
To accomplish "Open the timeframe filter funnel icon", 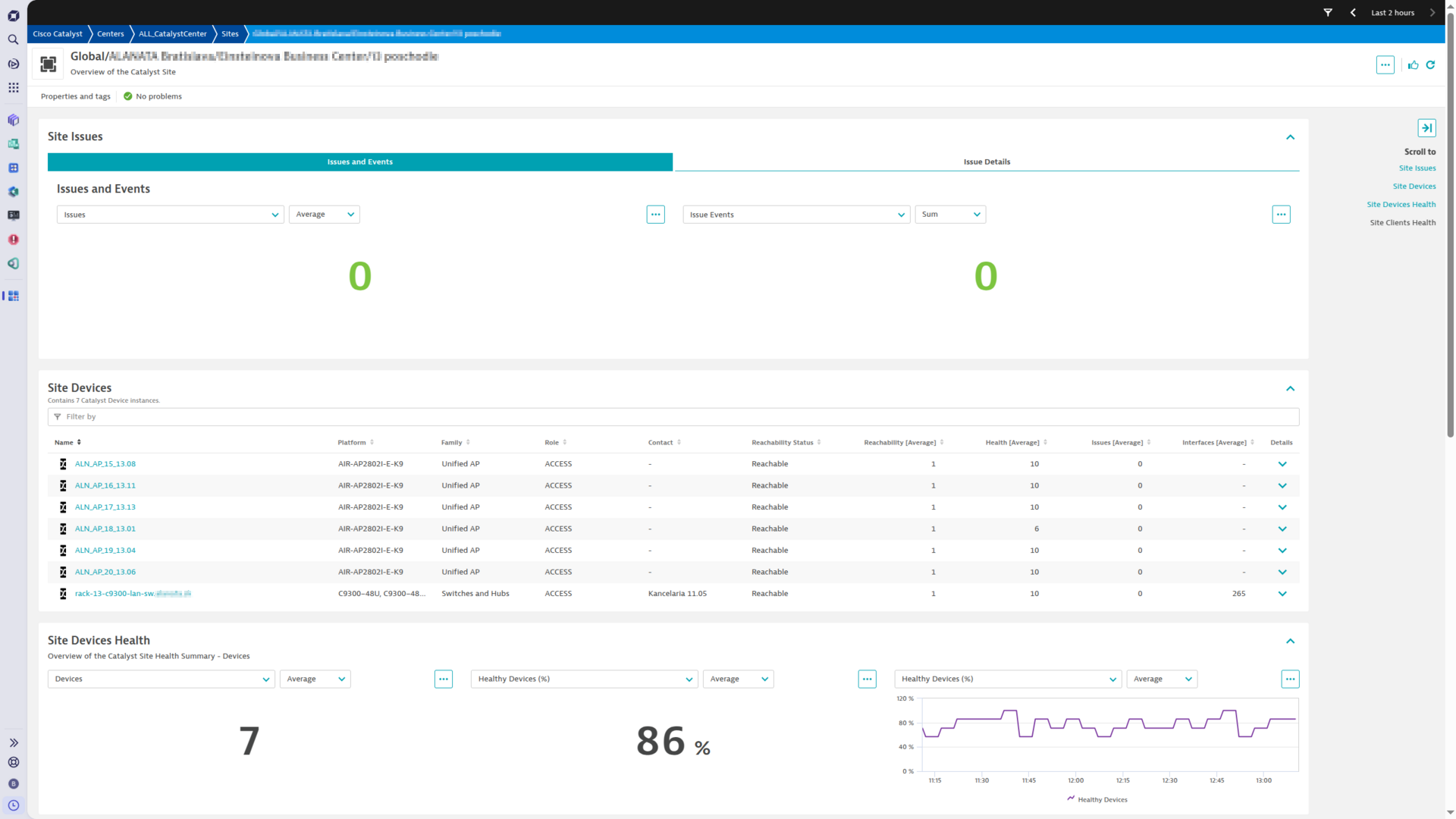I will click(1328, 13).
